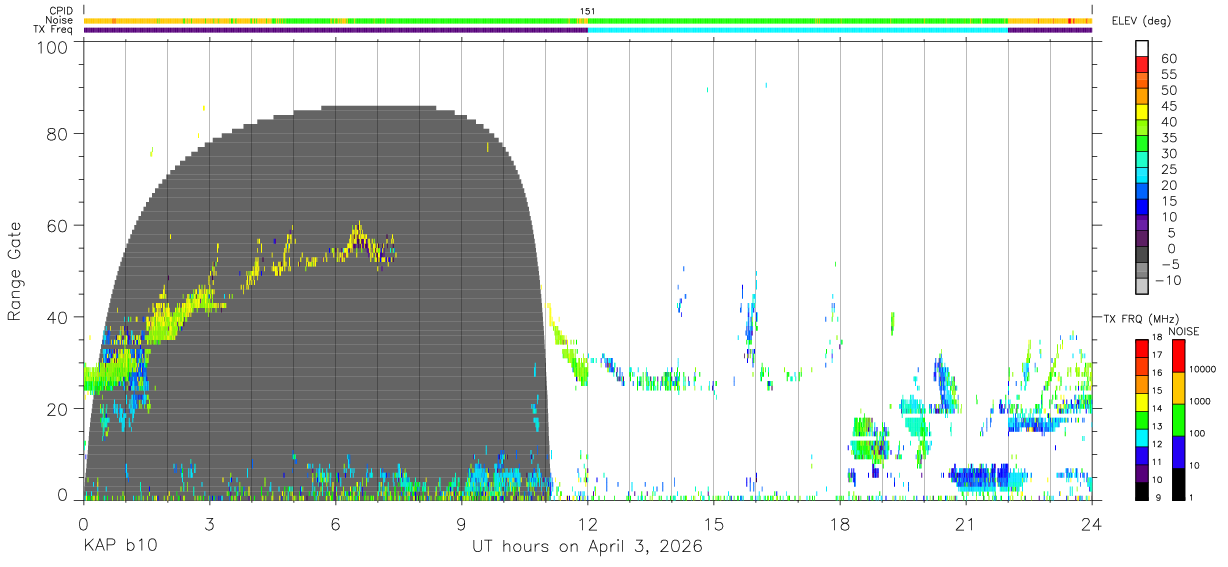Click the 1000 label on the NOISE scale
Viewport: 1228px width, 567px height.
1202,401
